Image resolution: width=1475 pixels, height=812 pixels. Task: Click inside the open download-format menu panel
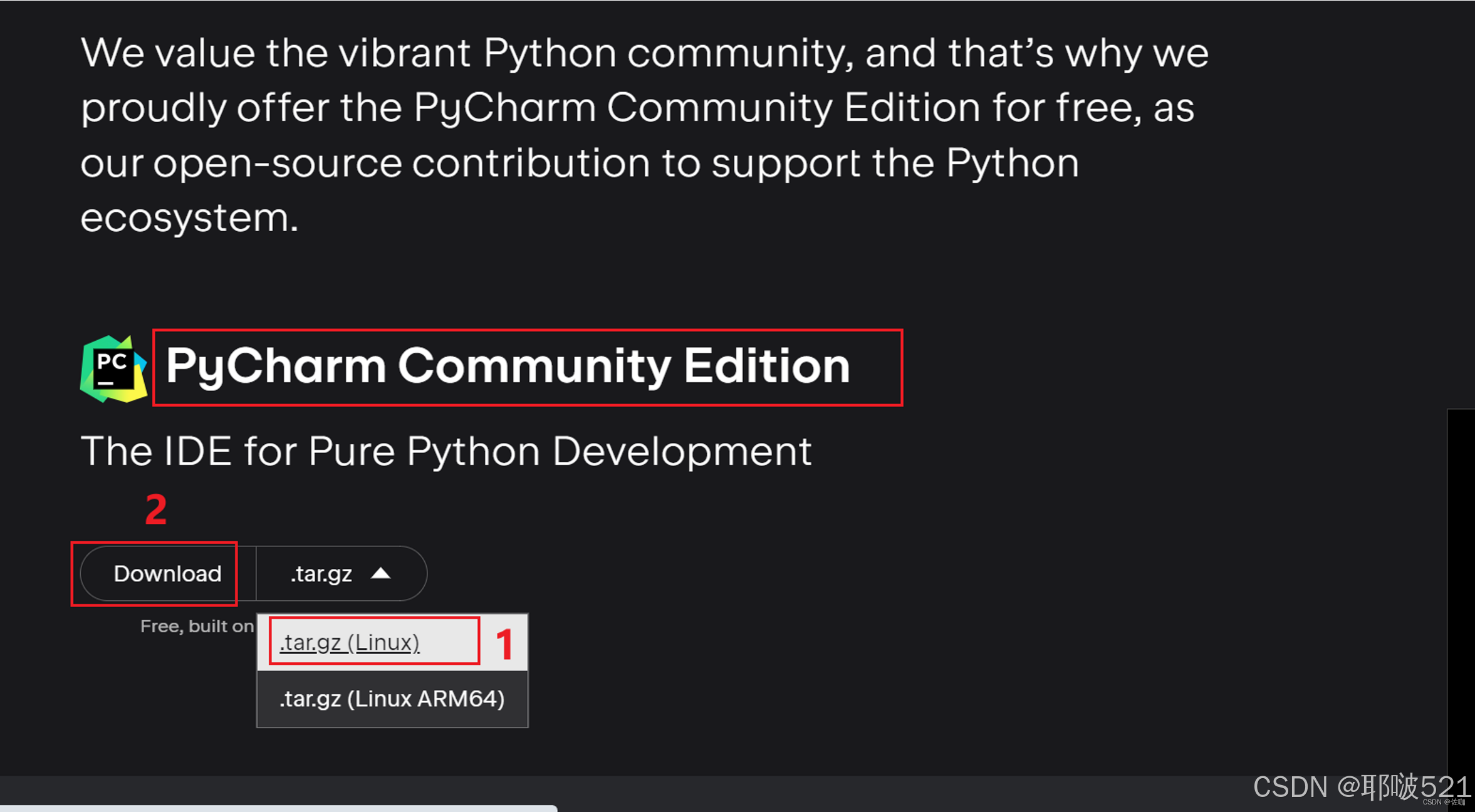tap(392, 670)
